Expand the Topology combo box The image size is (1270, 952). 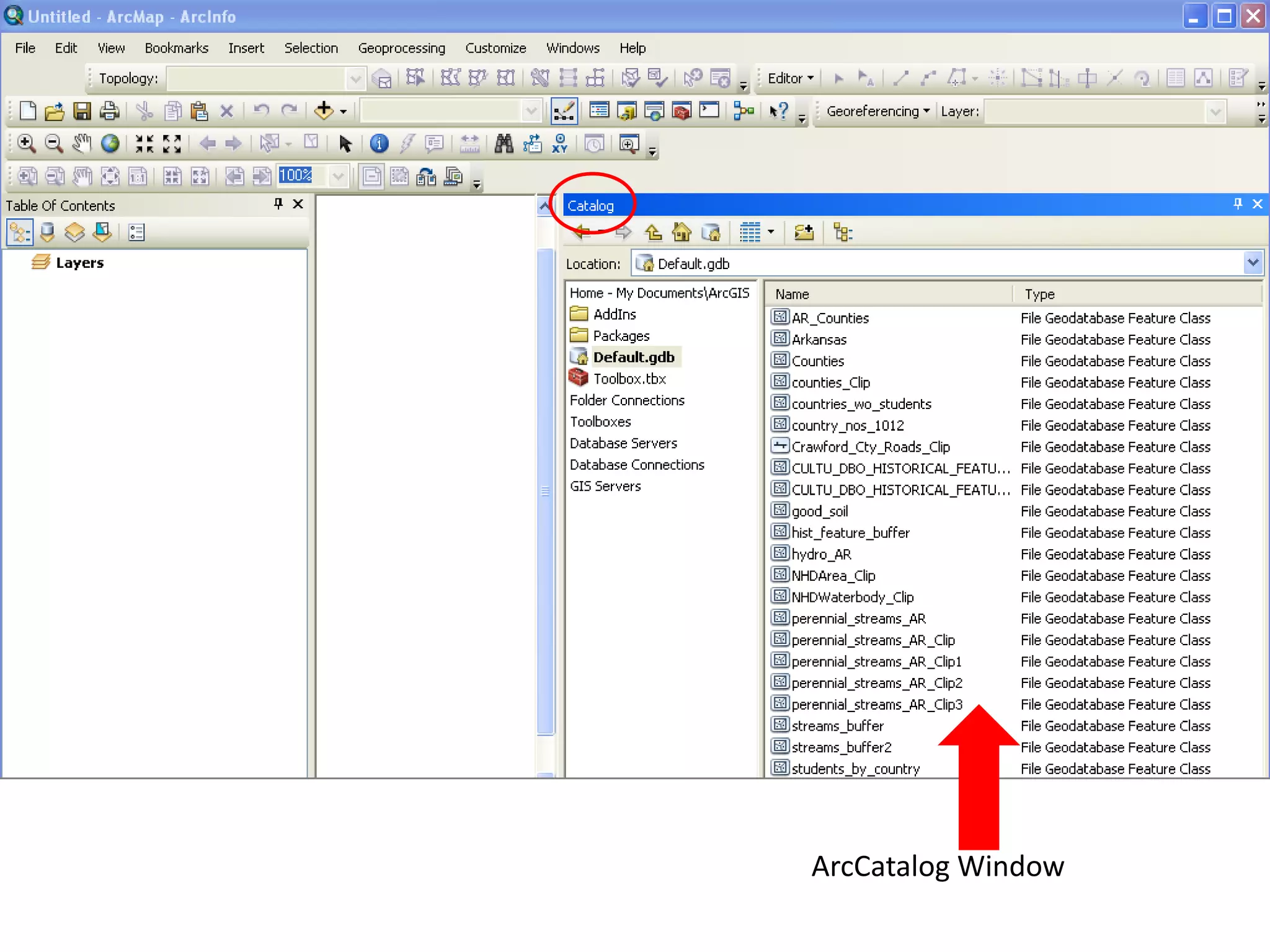(355, 79)
